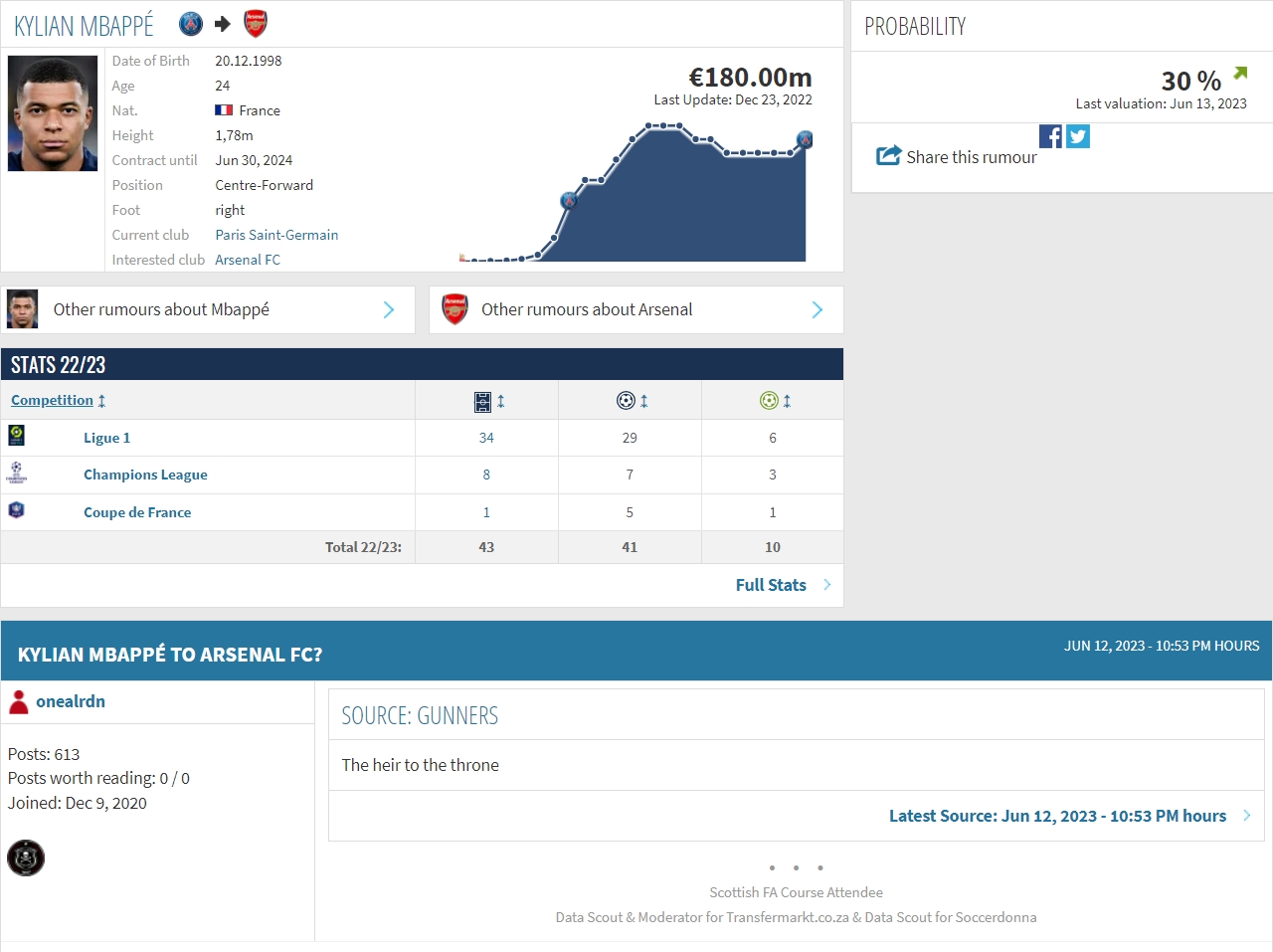Click the Competition sort arrows
This screenshot has height=952, width=1273.
coord(101,401)
